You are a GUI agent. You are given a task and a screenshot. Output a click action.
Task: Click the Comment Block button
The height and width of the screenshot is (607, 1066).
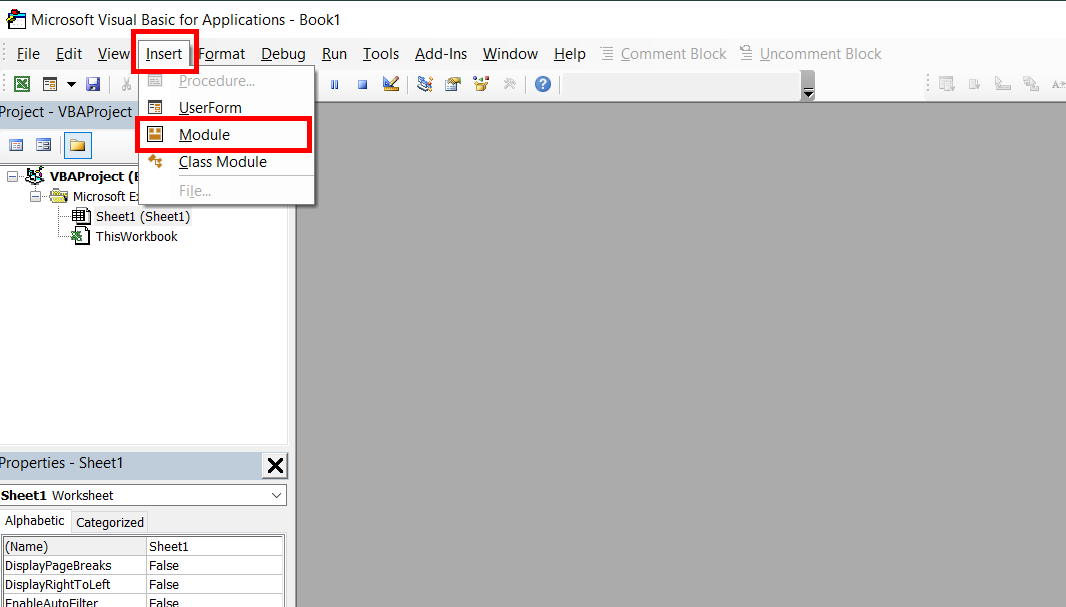click(664, 54)
